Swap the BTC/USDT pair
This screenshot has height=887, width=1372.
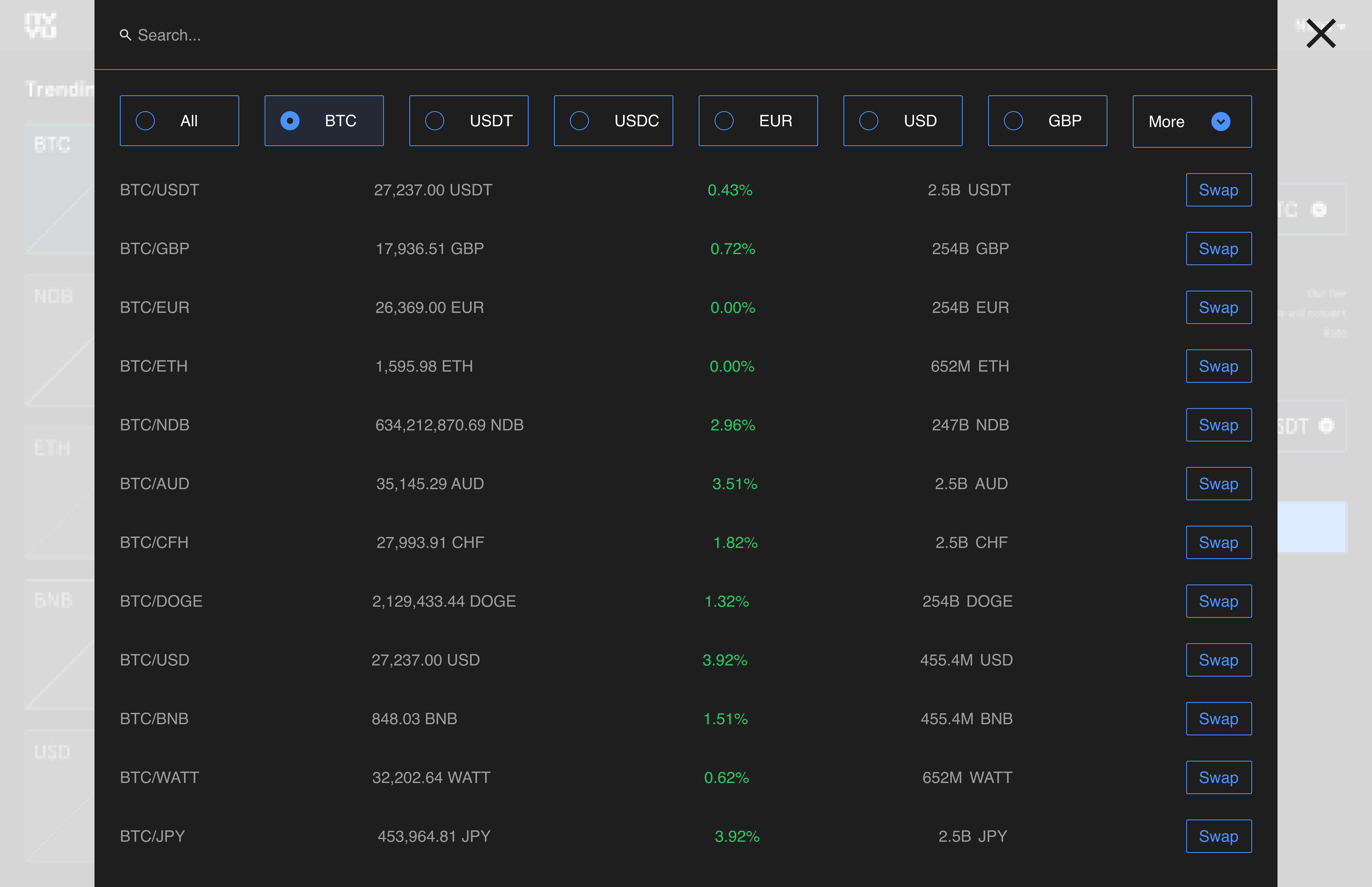tap(1218, 190)
